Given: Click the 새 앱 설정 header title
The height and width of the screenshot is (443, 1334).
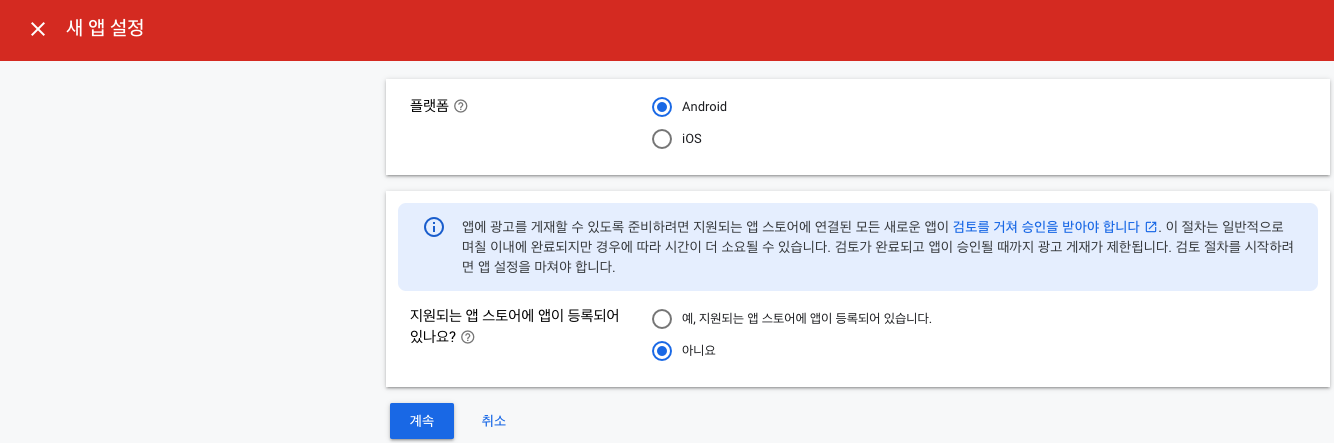Looking at the screenshot, I should (x=105, y=29).
